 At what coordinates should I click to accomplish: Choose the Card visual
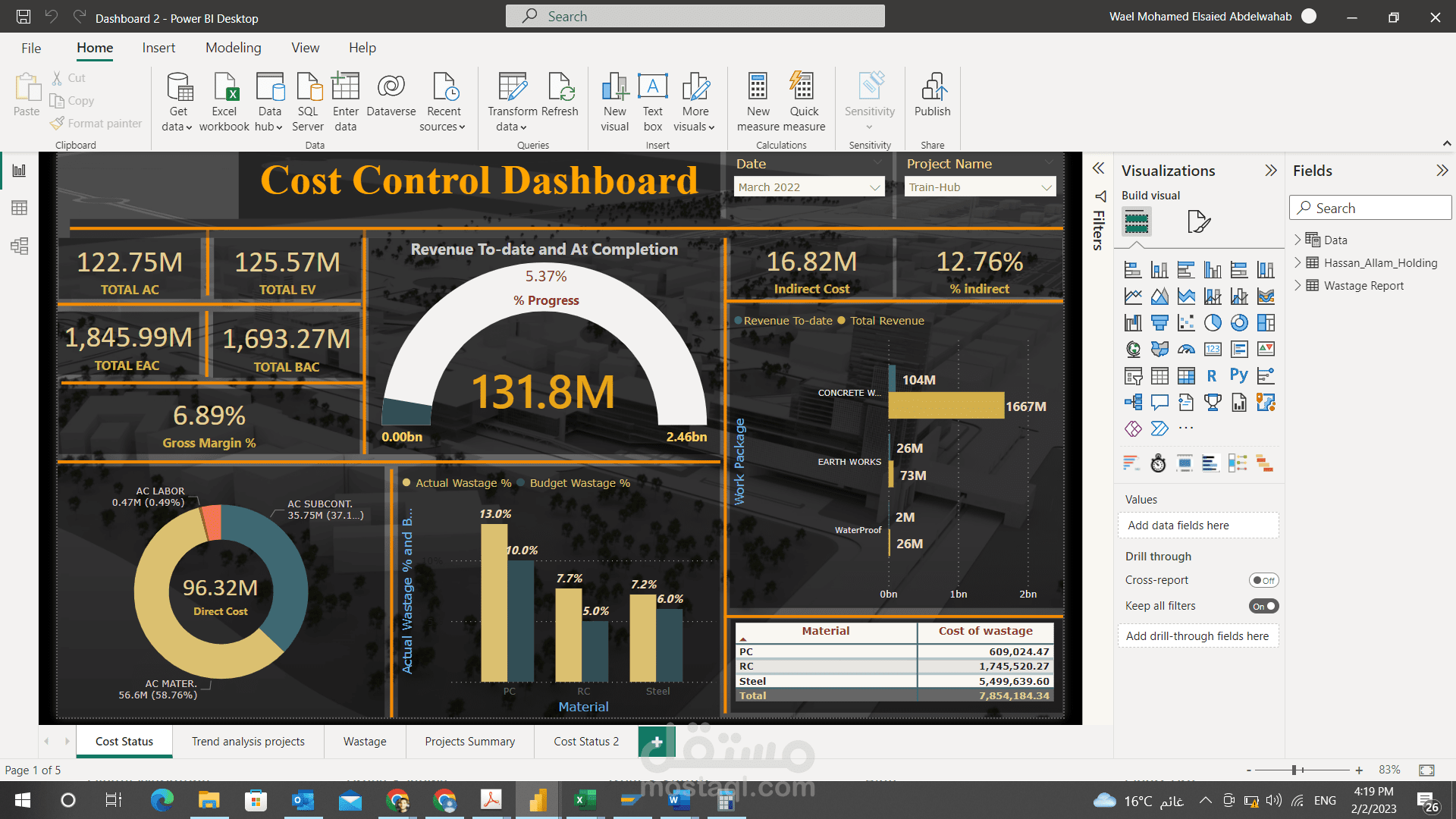coord(1213,350)
